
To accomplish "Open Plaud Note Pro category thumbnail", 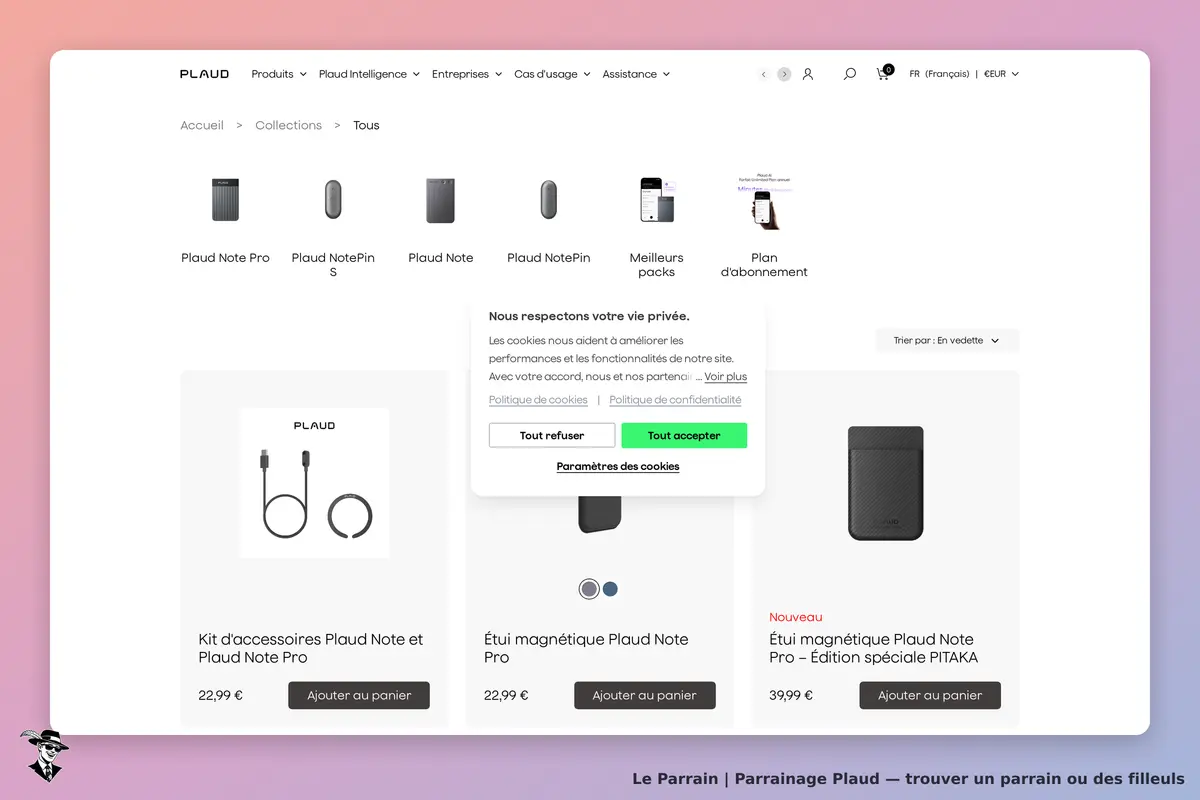I will [x=226, y=200].
